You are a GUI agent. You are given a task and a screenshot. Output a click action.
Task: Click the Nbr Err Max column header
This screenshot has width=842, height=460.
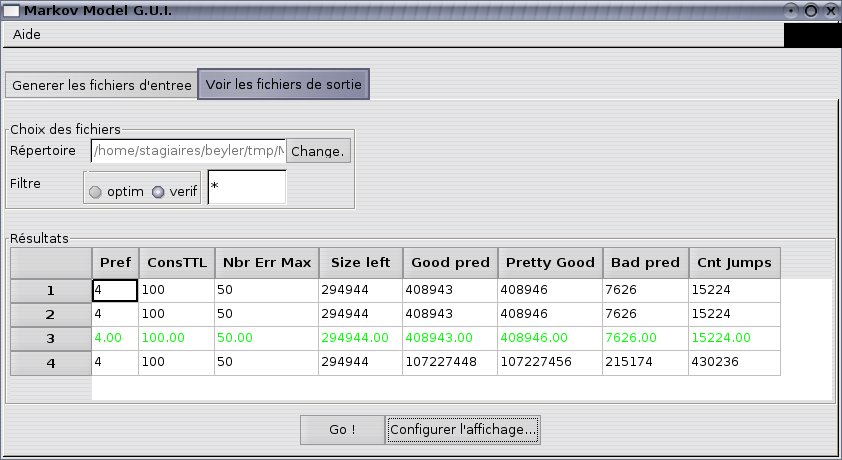coord(265,263)
